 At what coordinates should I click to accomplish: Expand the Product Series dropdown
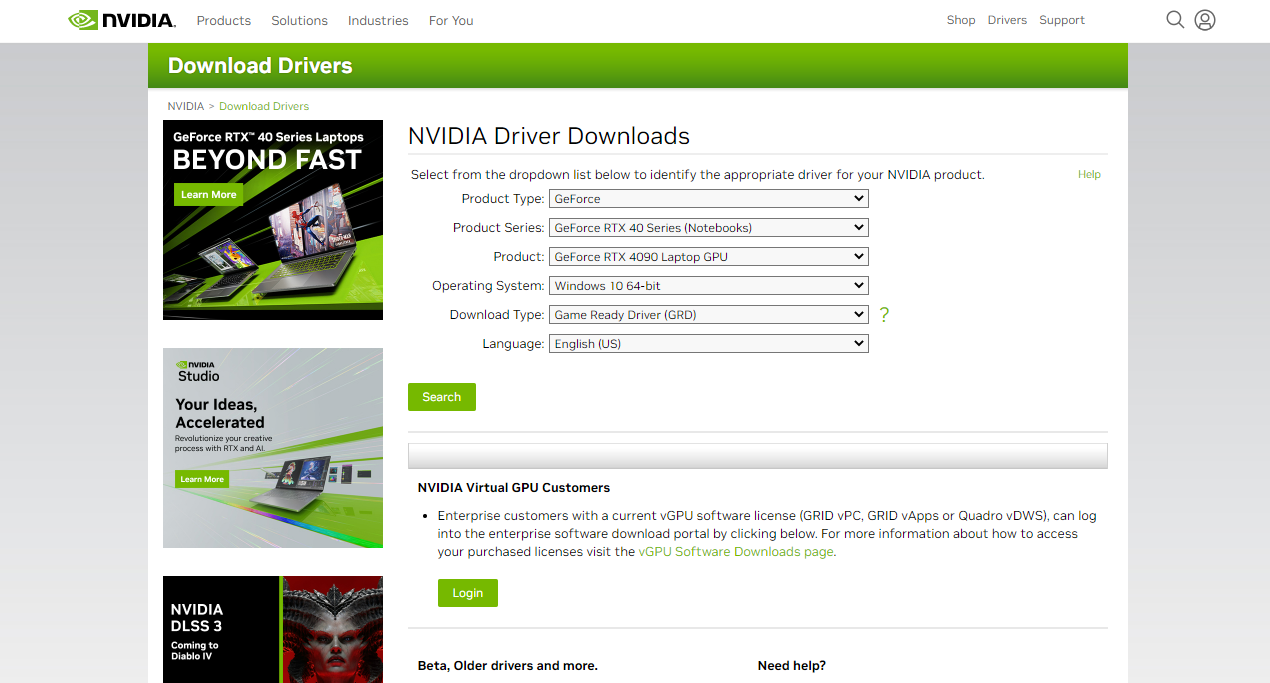tap(708, 227)
